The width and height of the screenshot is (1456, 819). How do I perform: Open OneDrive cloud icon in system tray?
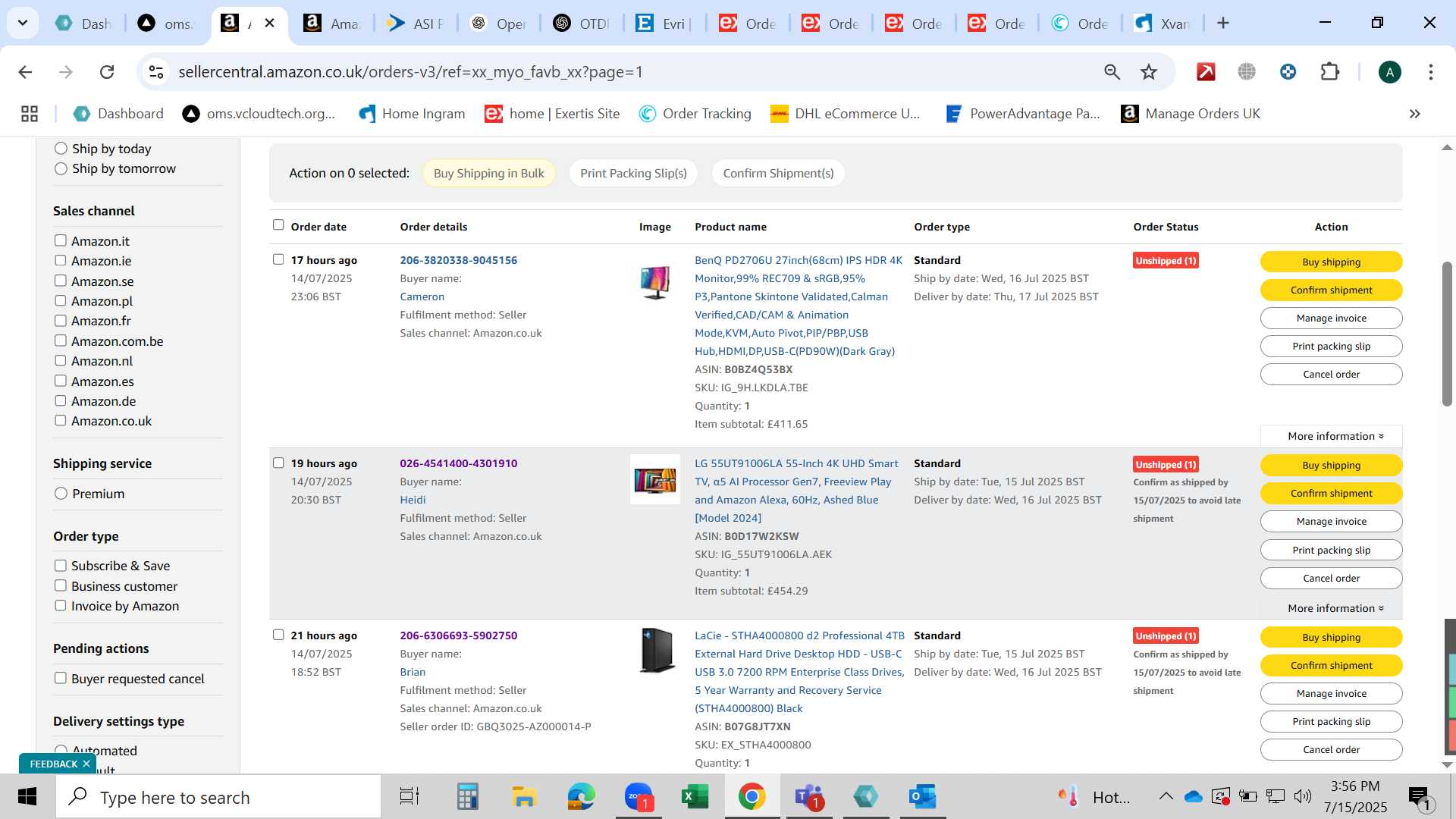[1194, 796]
